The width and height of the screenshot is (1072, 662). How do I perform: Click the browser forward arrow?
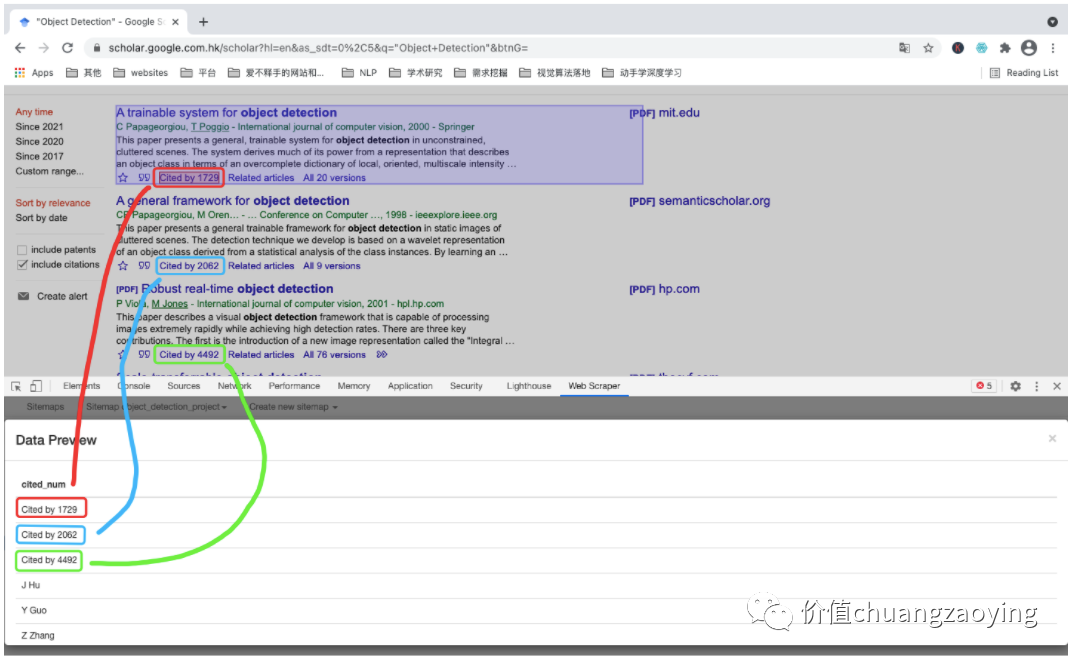[44, 48]
